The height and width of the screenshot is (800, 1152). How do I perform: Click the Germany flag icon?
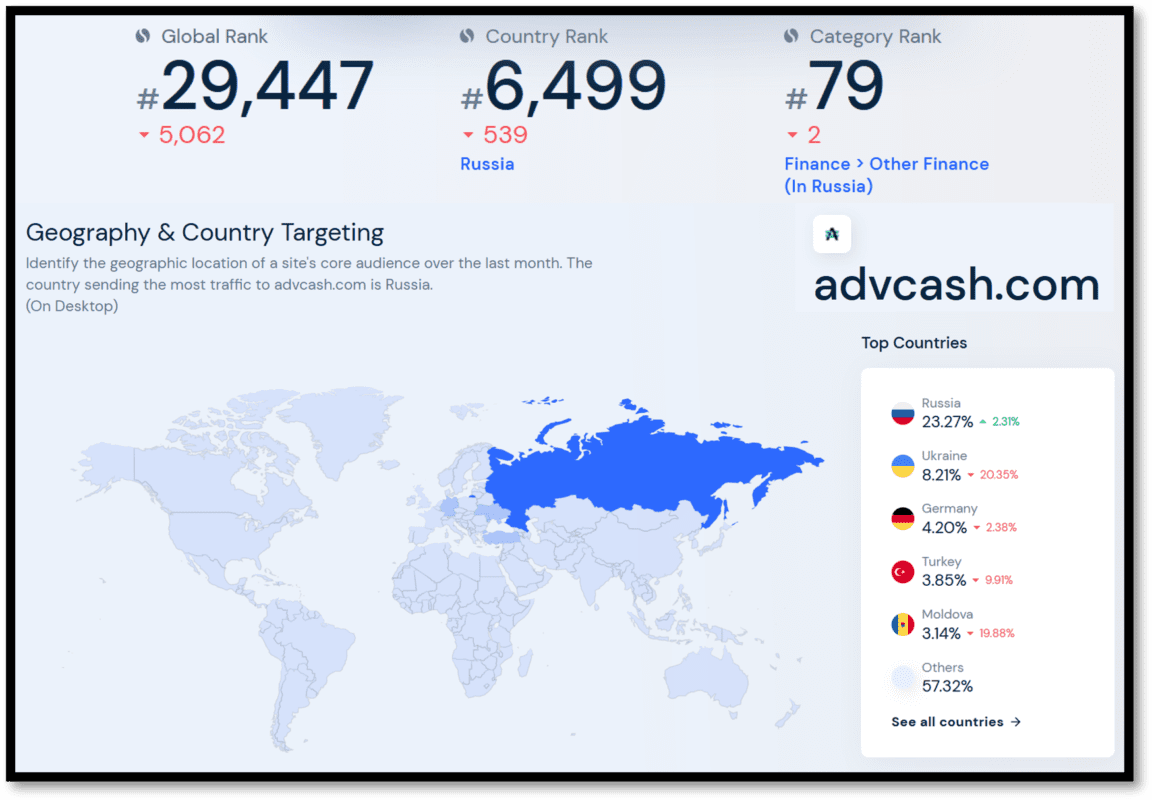[902, 519]
